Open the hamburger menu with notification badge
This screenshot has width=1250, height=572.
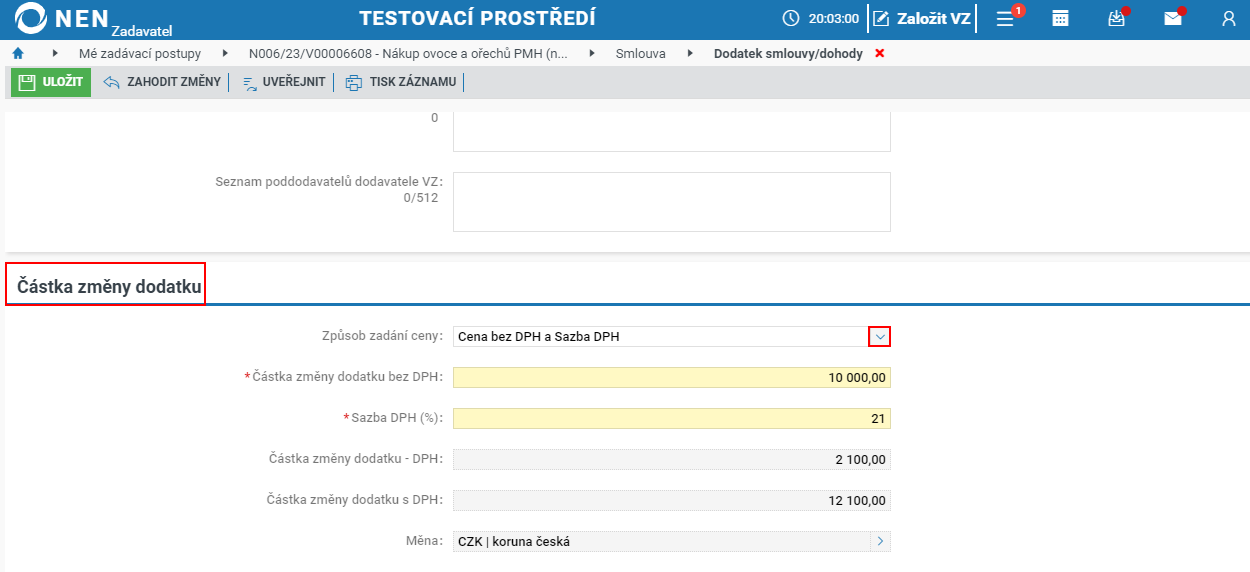1006,18
